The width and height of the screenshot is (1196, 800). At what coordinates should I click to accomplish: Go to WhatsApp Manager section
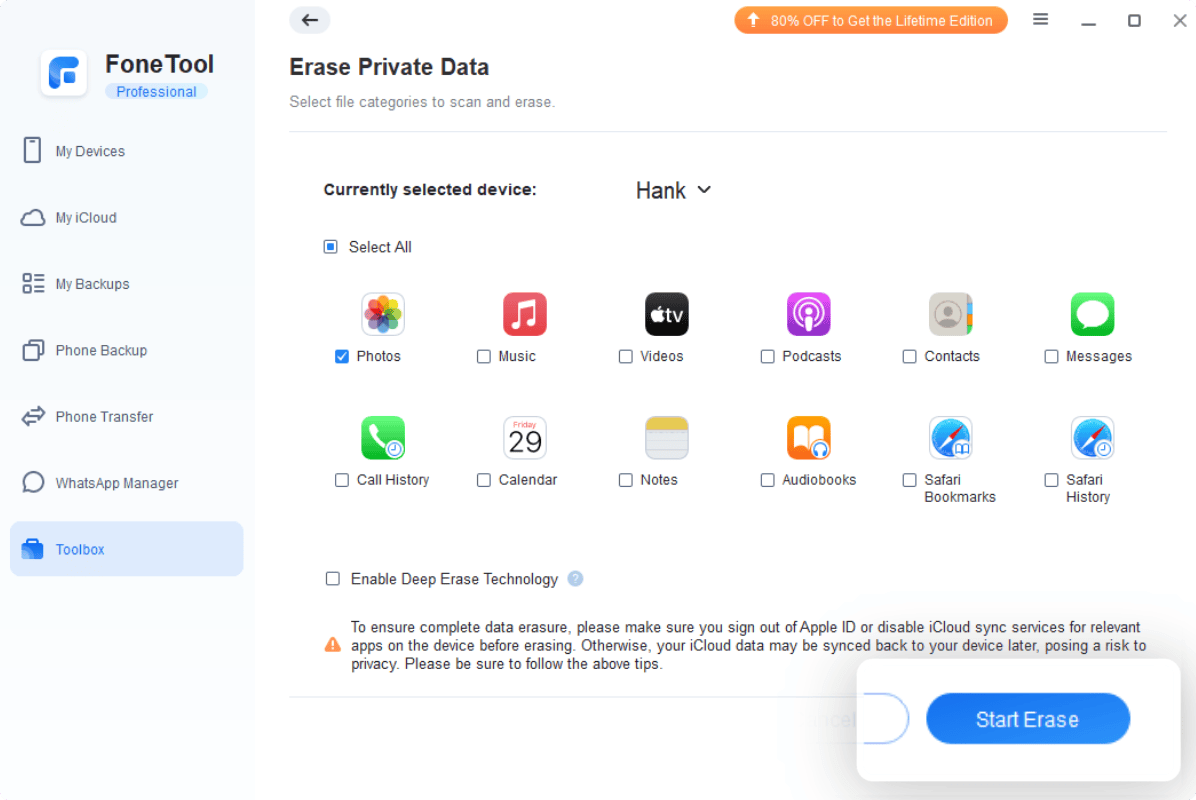click(116, 483)
